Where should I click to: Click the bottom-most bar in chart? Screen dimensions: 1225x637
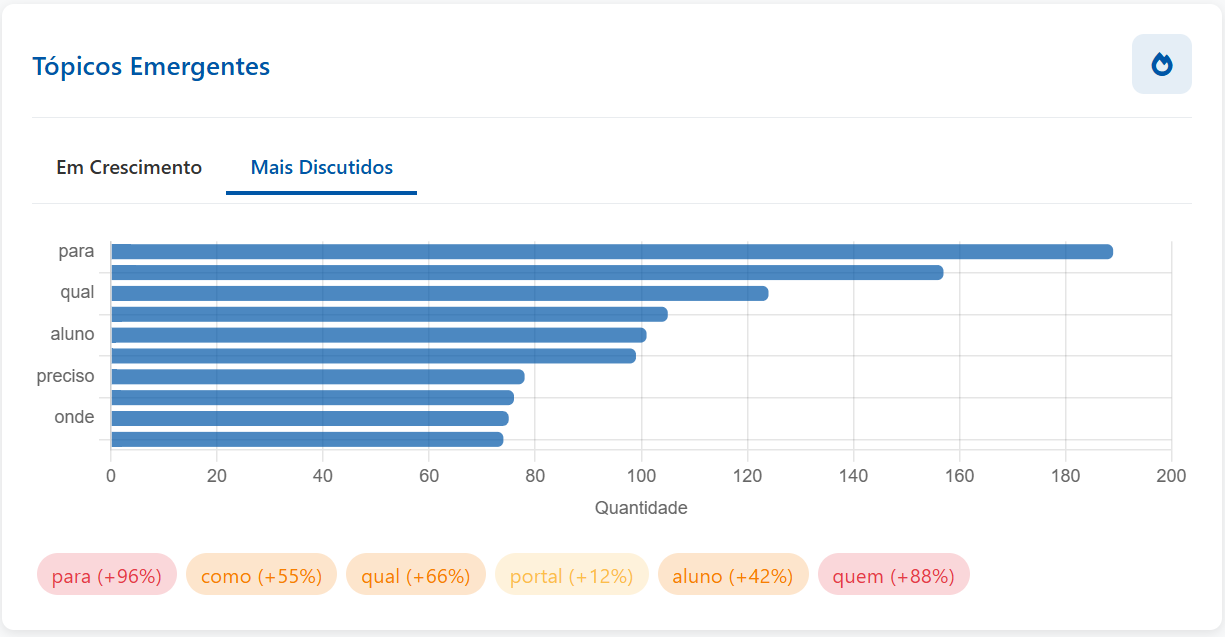point(306,439)
